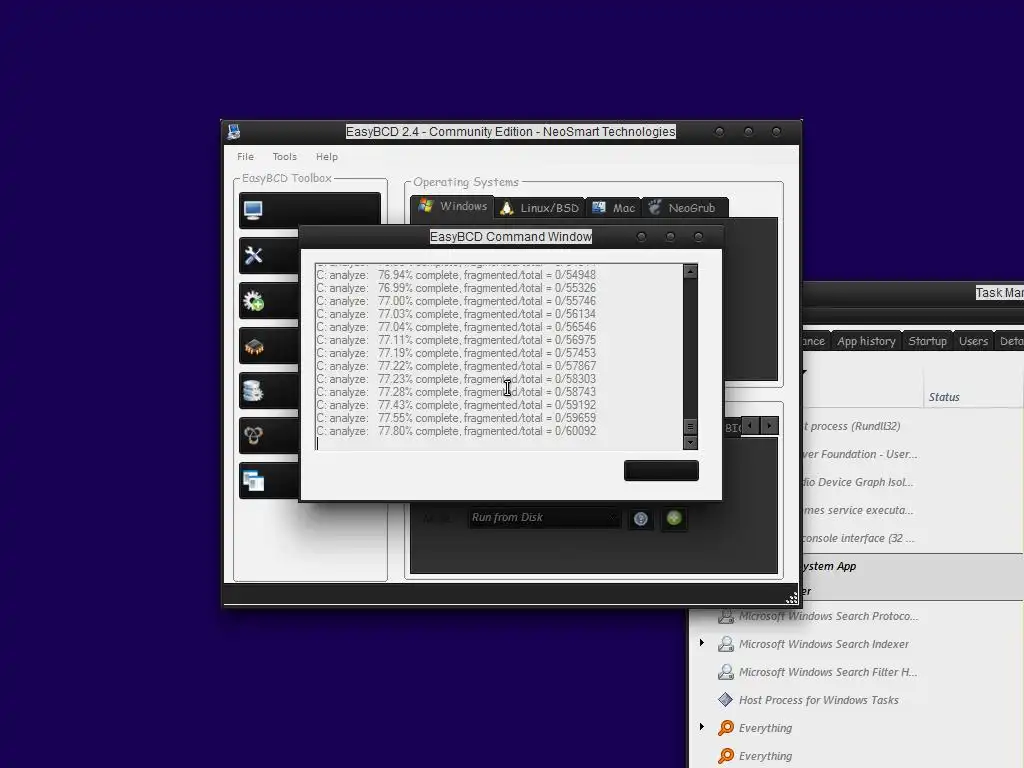The width and height of the screenshot is (1024, 768).
Task: Open the gear-with-plus Add New Entry button
Action: click(269, 300)
